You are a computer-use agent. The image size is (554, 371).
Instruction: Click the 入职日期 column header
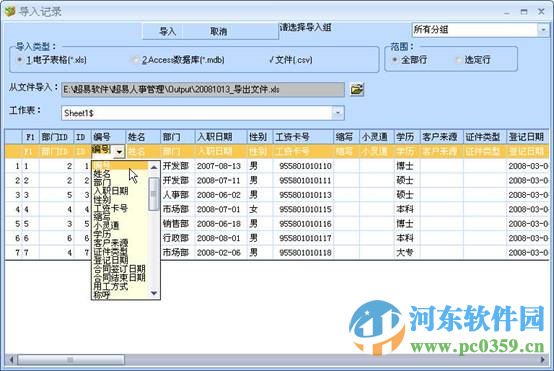[x=221, y=137]
